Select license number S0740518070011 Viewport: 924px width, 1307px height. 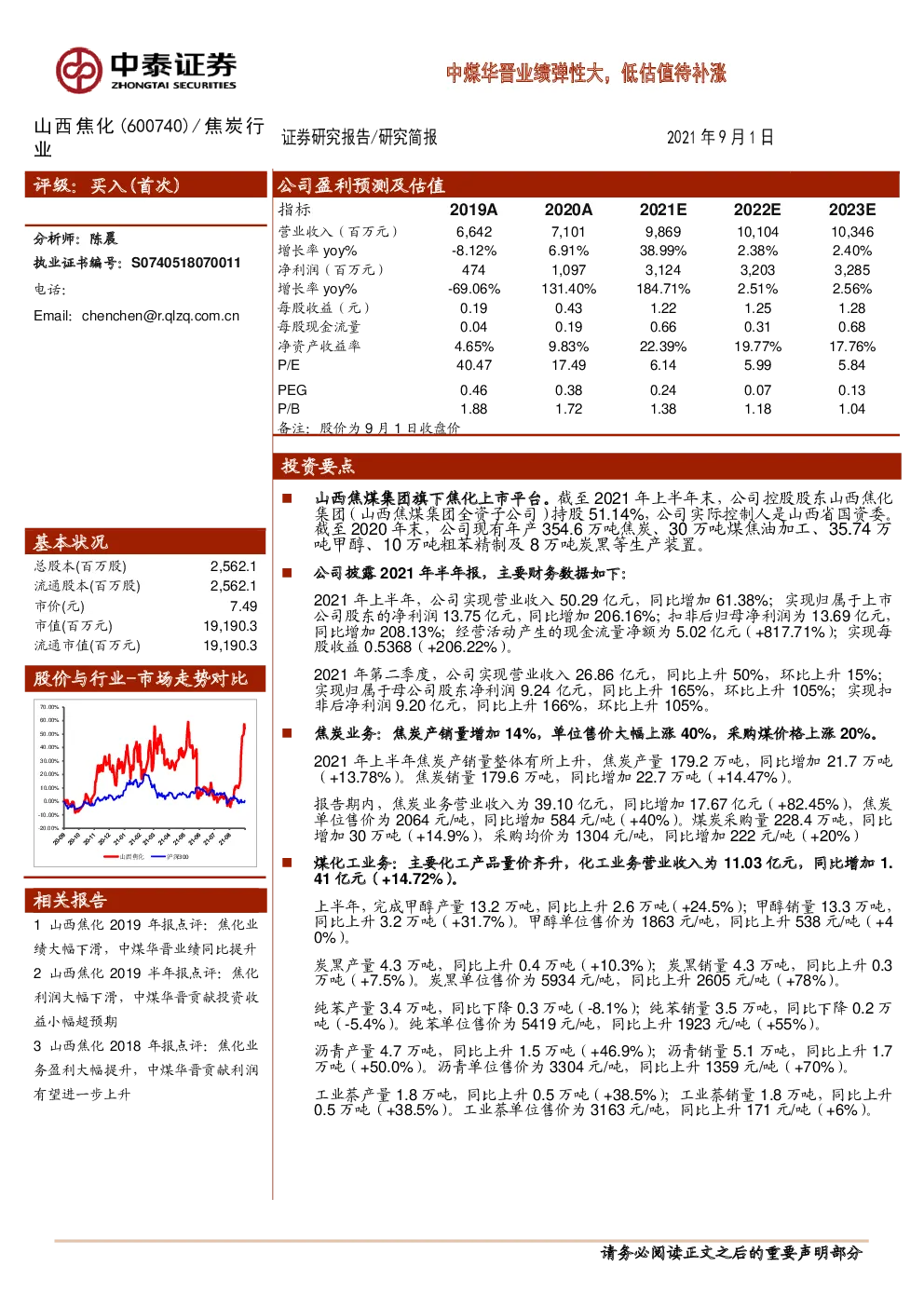185,264
